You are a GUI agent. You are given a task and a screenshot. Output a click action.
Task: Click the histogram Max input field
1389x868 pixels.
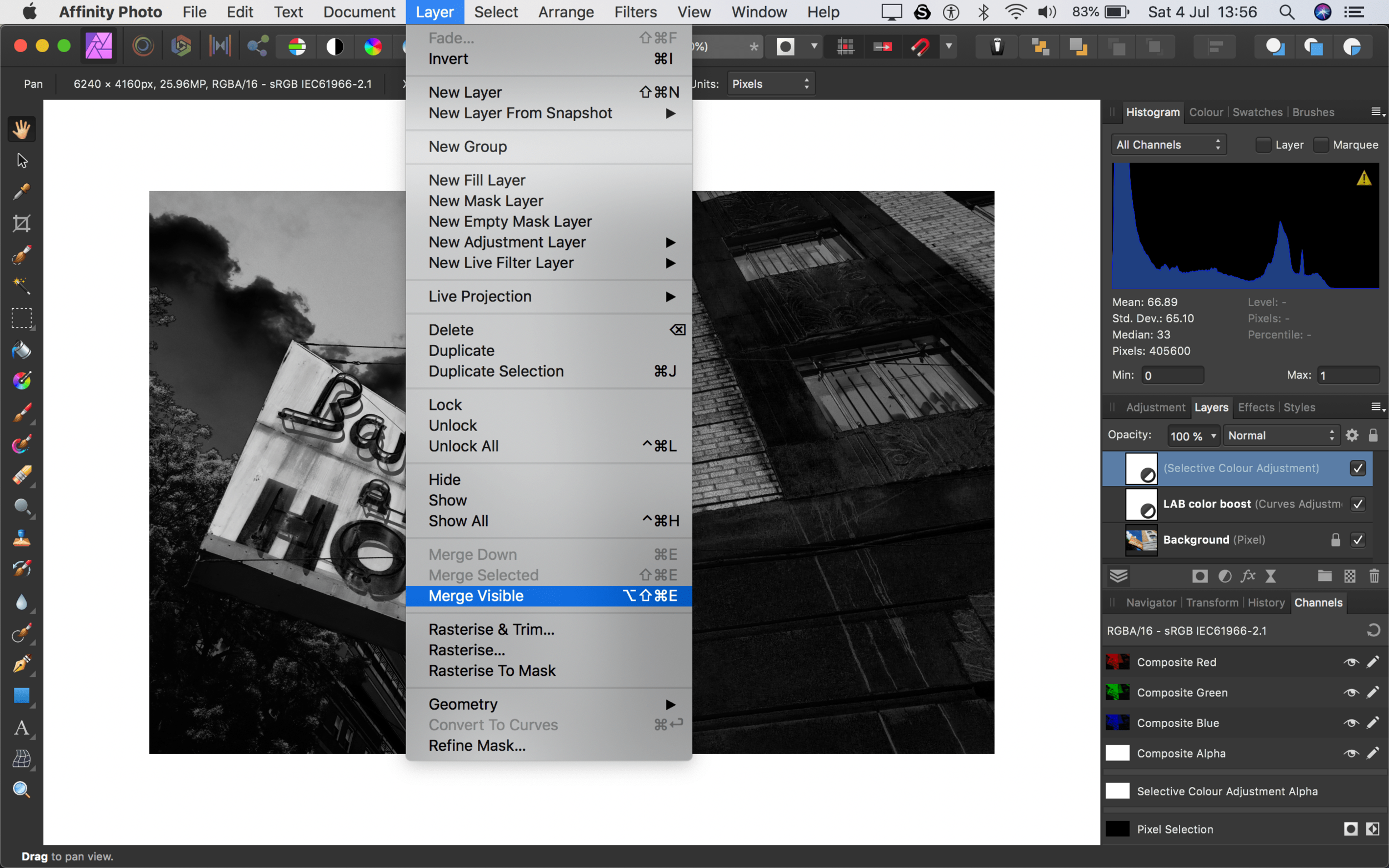click(1347, 375)
